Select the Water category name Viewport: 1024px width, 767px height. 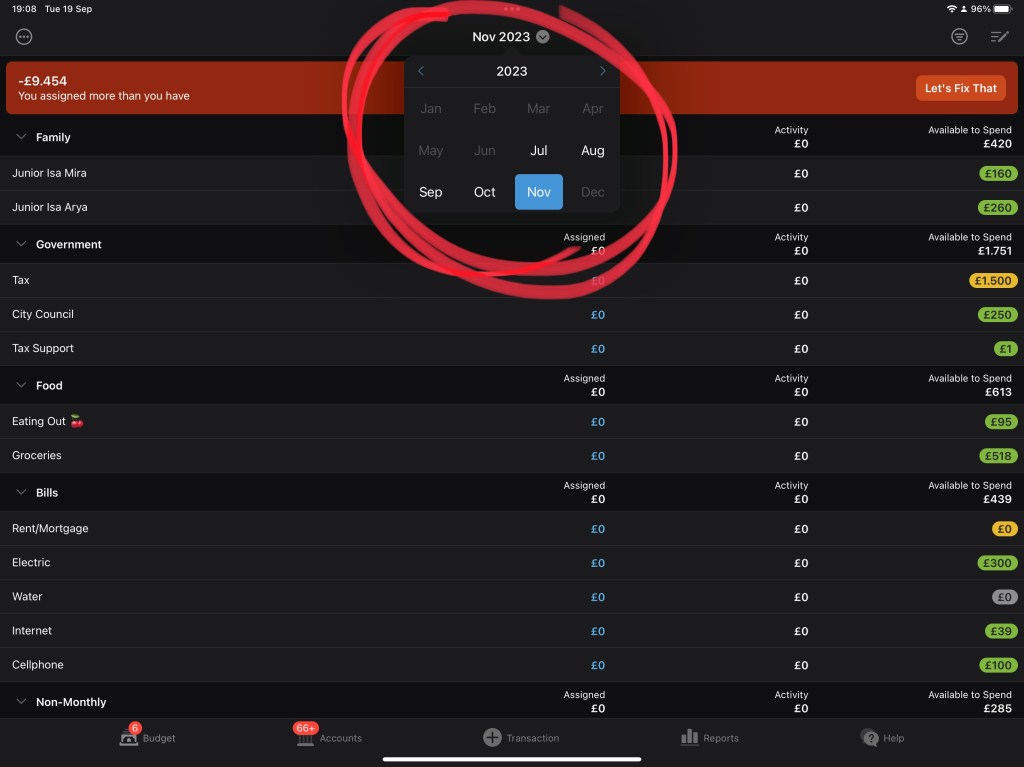click(x=27, y=596)
